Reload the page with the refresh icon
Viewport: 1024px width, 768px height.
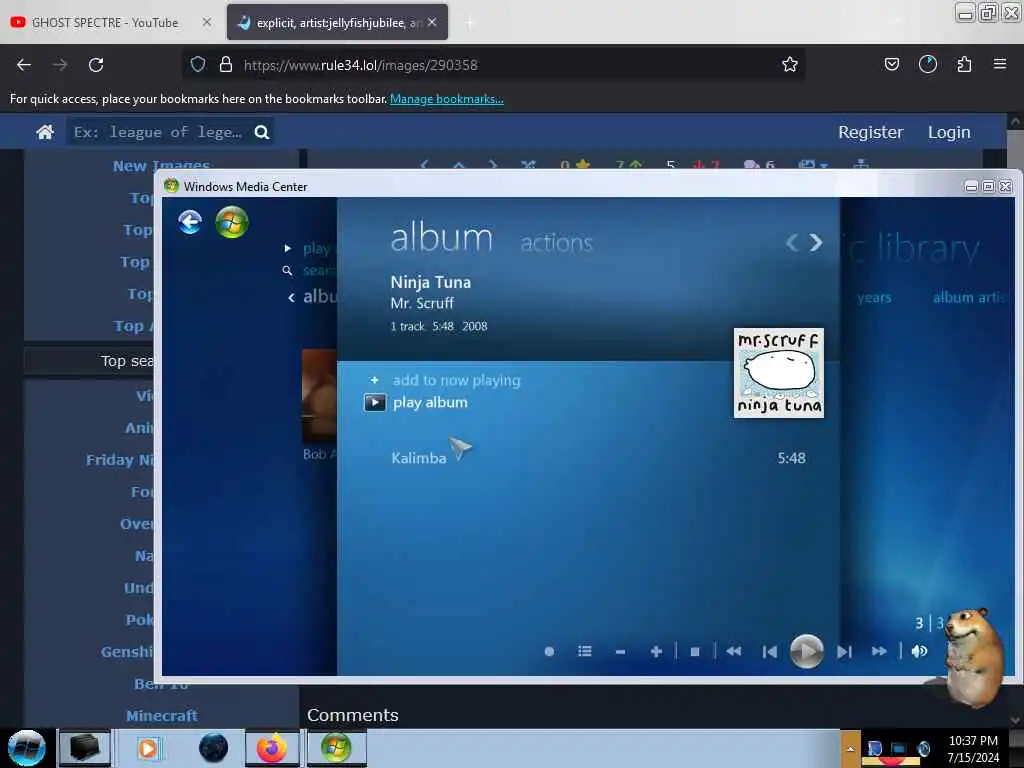pos(96,65)
